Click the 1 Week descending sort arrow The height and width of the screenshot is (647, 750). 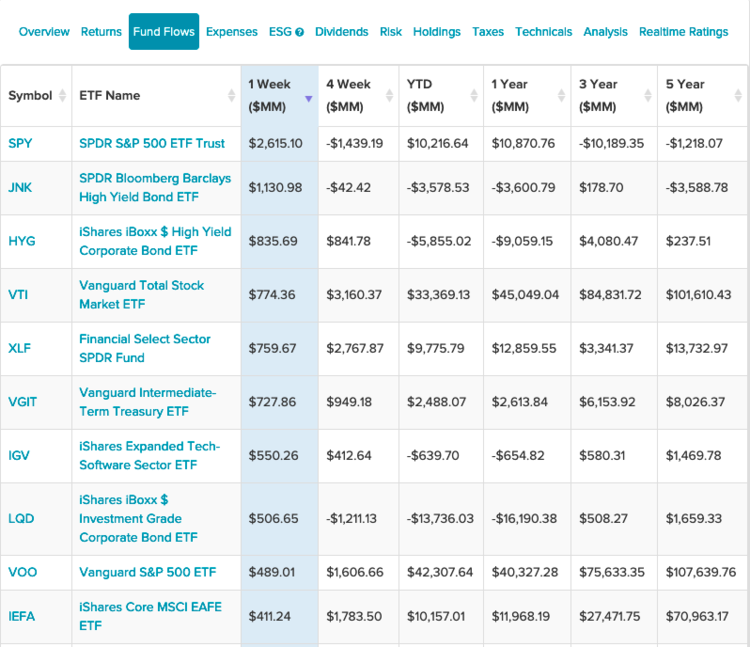click(x=308, y=98)
